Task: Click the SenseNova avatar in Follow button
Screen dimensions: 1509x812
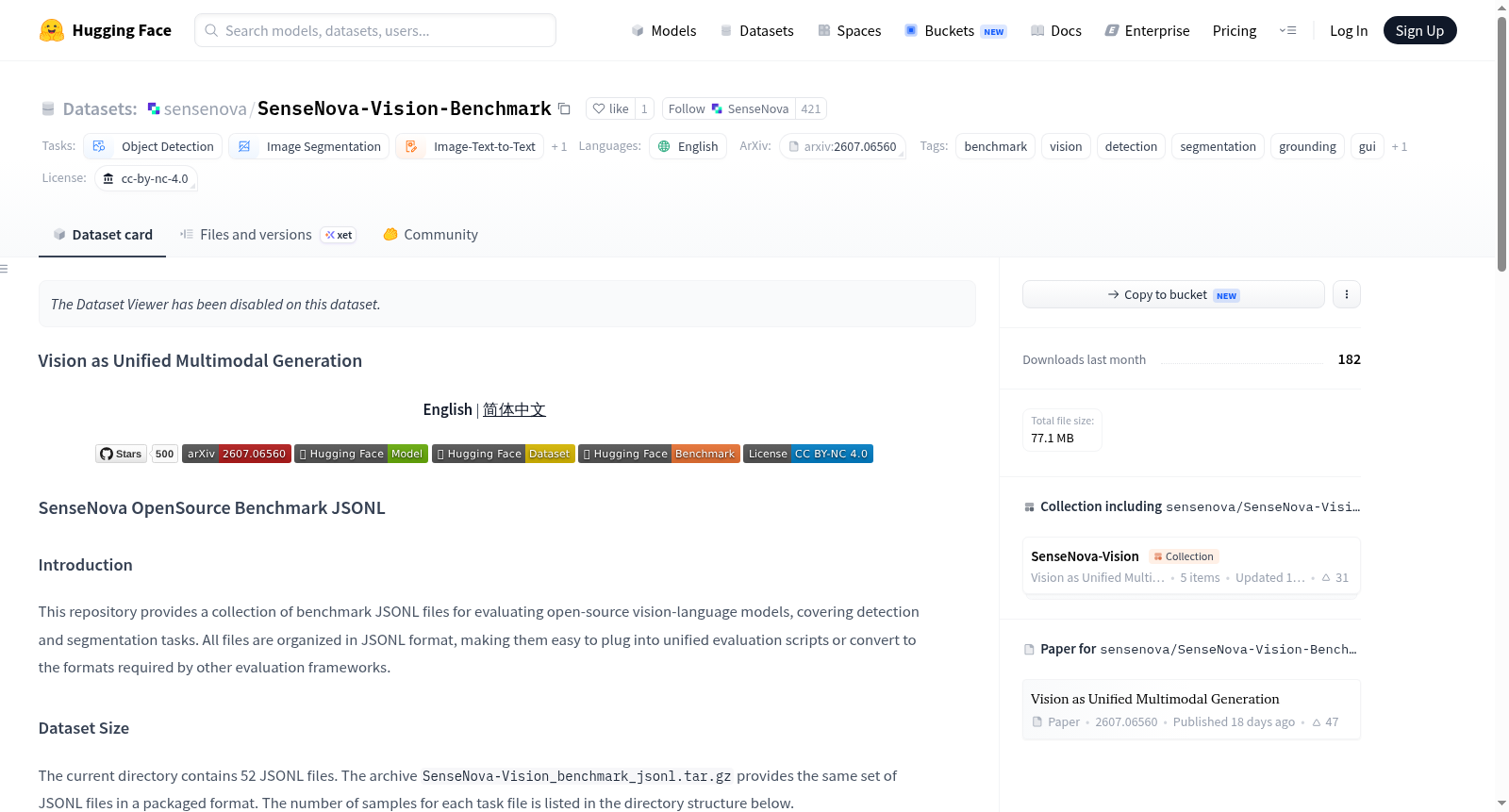Action: pos(717,108)
